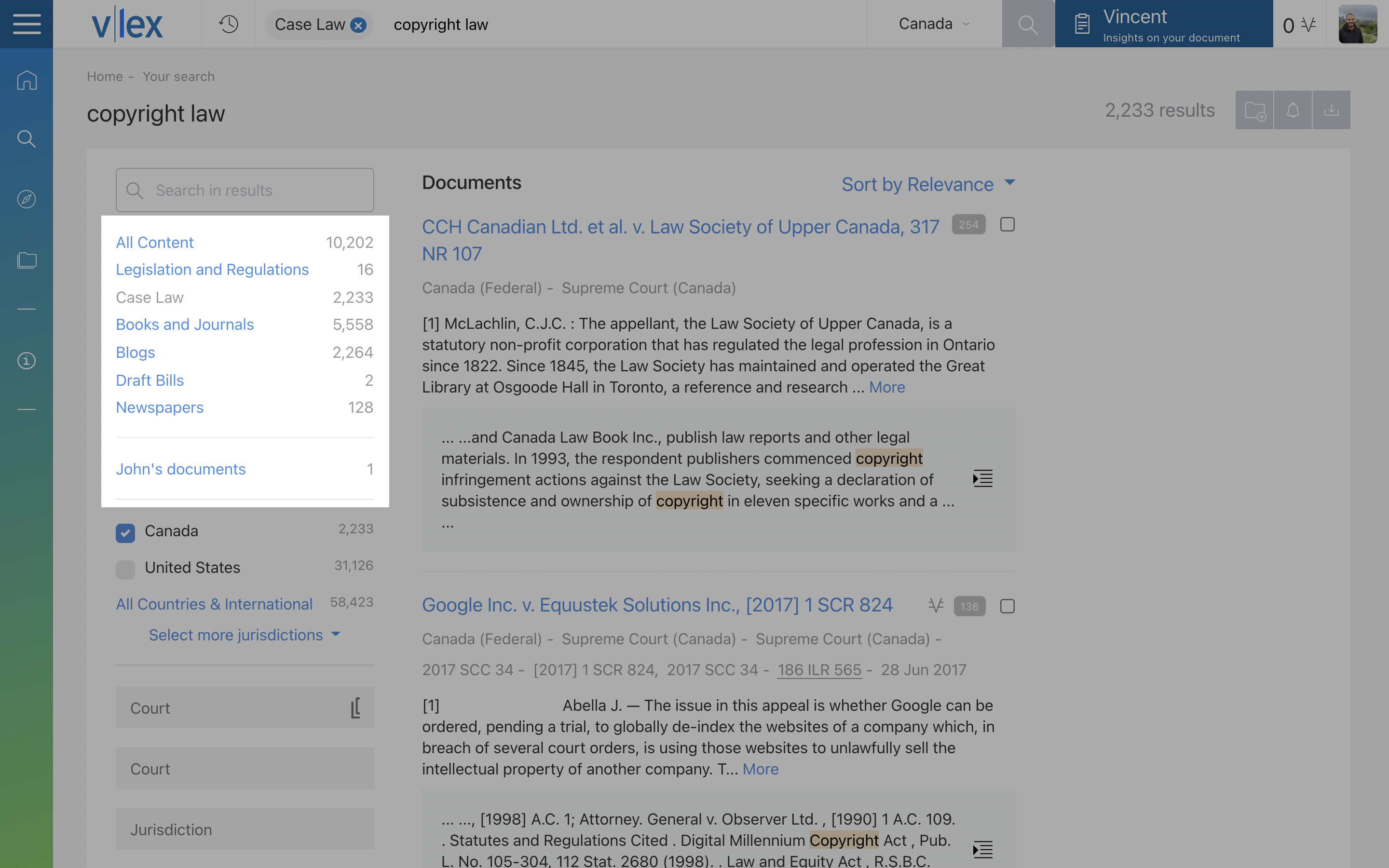Image resolution: width=1389 pixels, height=868 pixels.
Task: Expand Select more jurisdictions
Action: 245,635
